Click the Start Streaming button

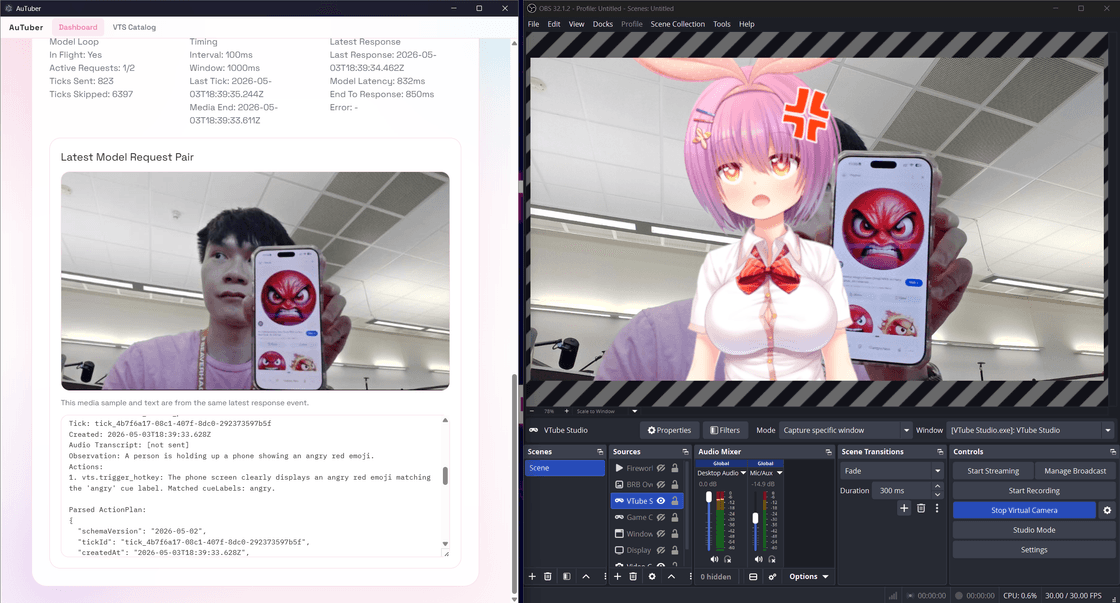tap(993, 471)
